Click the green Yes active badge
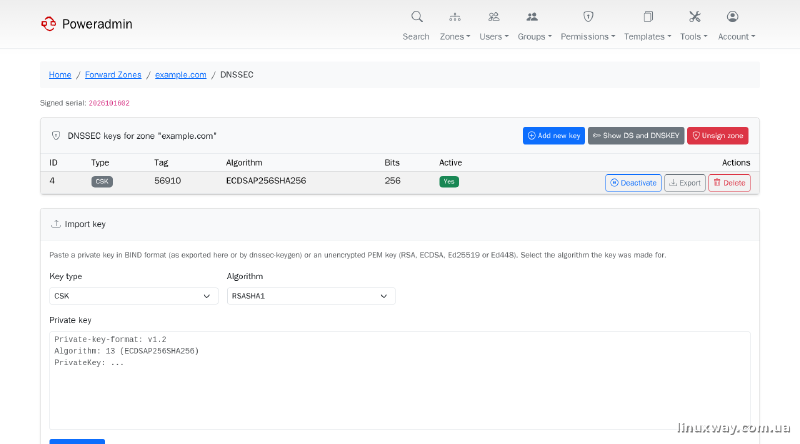This screenshot has height=444, width=800. pos(449,182)
